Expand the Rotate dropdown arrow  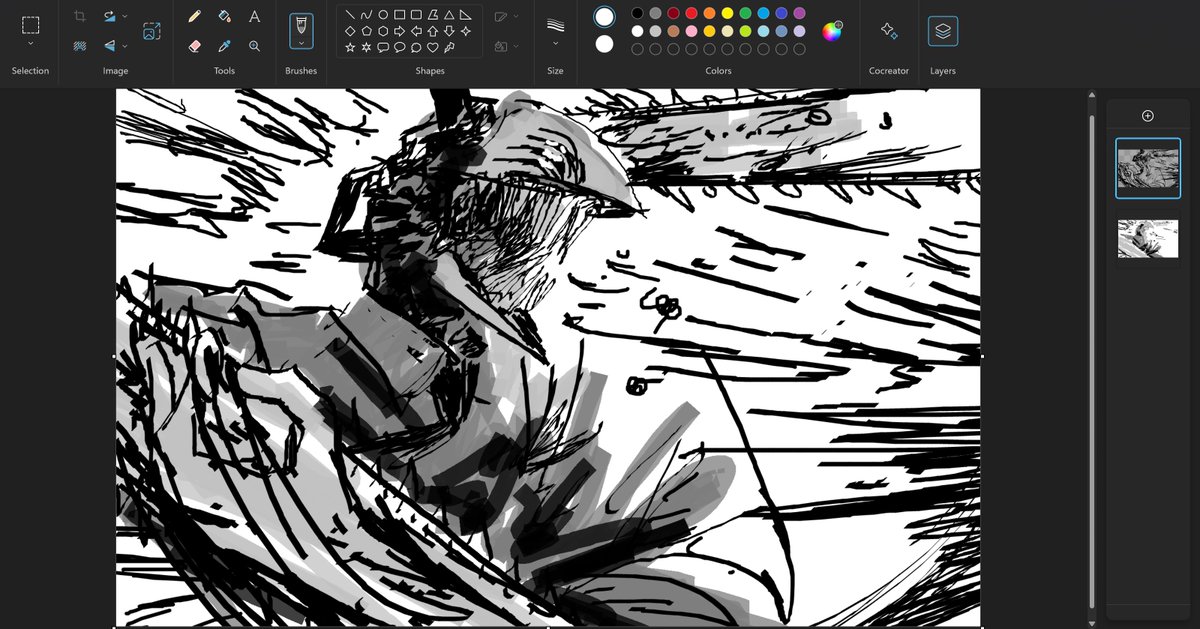point(124,16)
